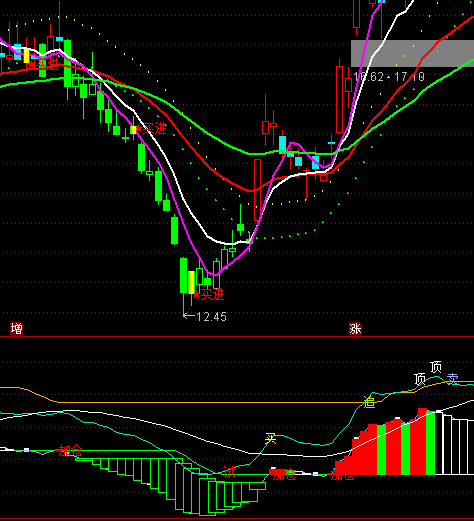Click the largest cyan candle in the rebound
This screenshot has height=521, width=474.
[282, 143]
